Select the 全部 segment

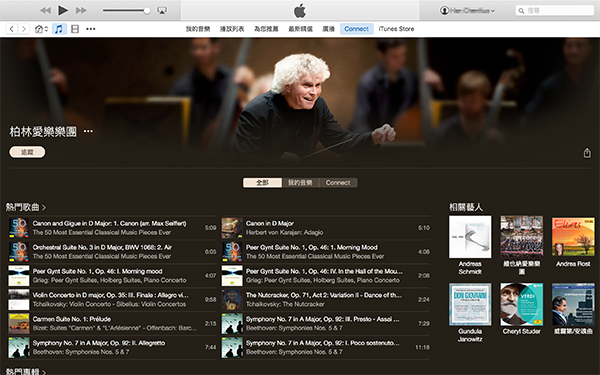(x=262, y=183)
